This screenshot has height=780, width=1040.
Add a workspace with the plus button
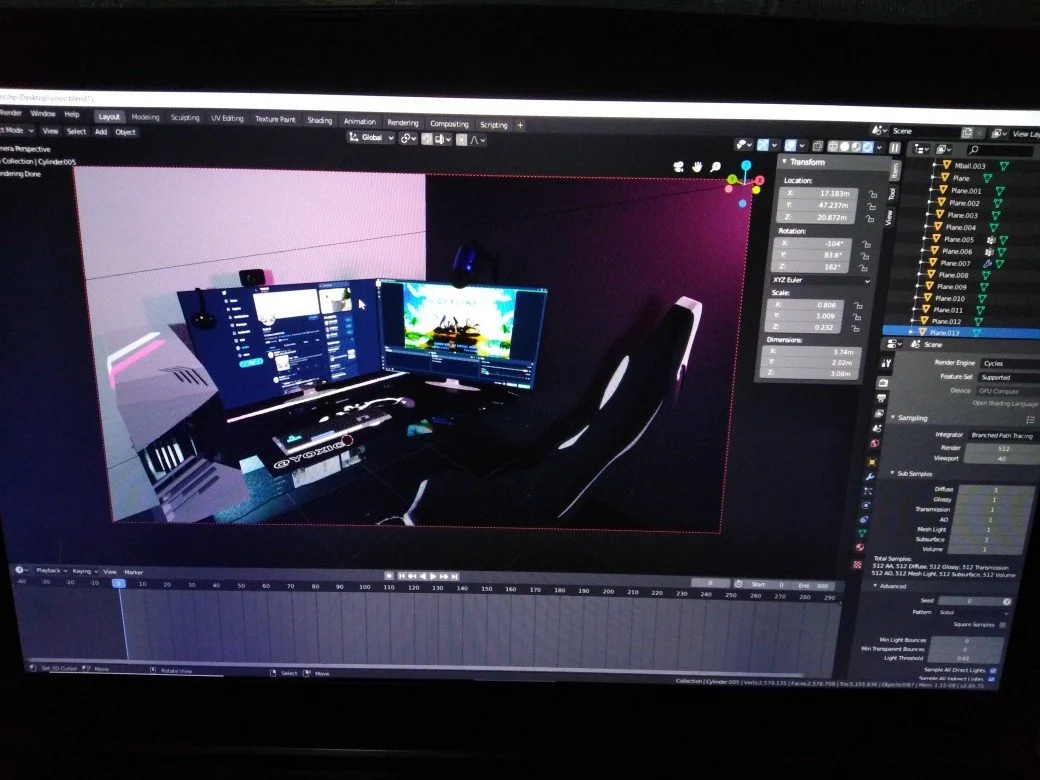tap(520, 125)
